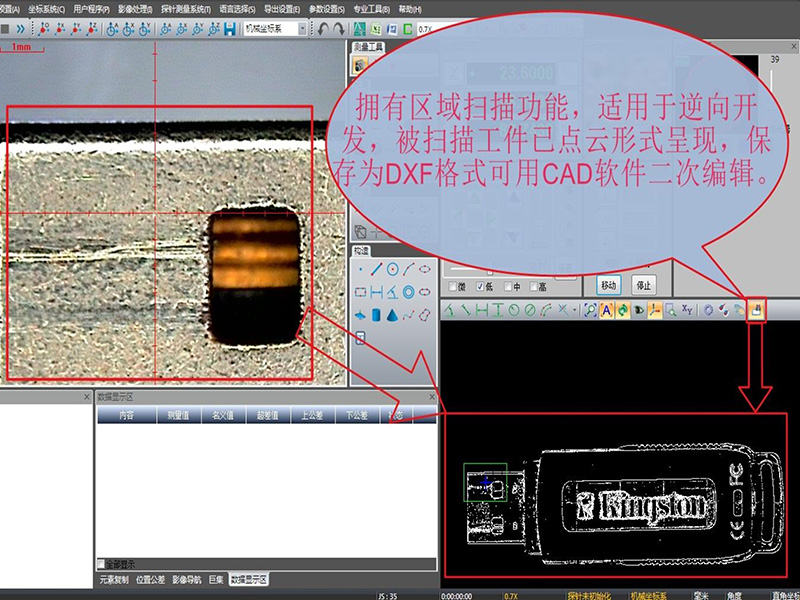Click the eye visibility icon in drawing toolbar
Image resolution: width=800 pixels, height=600 pixels.
click(638, 310)
